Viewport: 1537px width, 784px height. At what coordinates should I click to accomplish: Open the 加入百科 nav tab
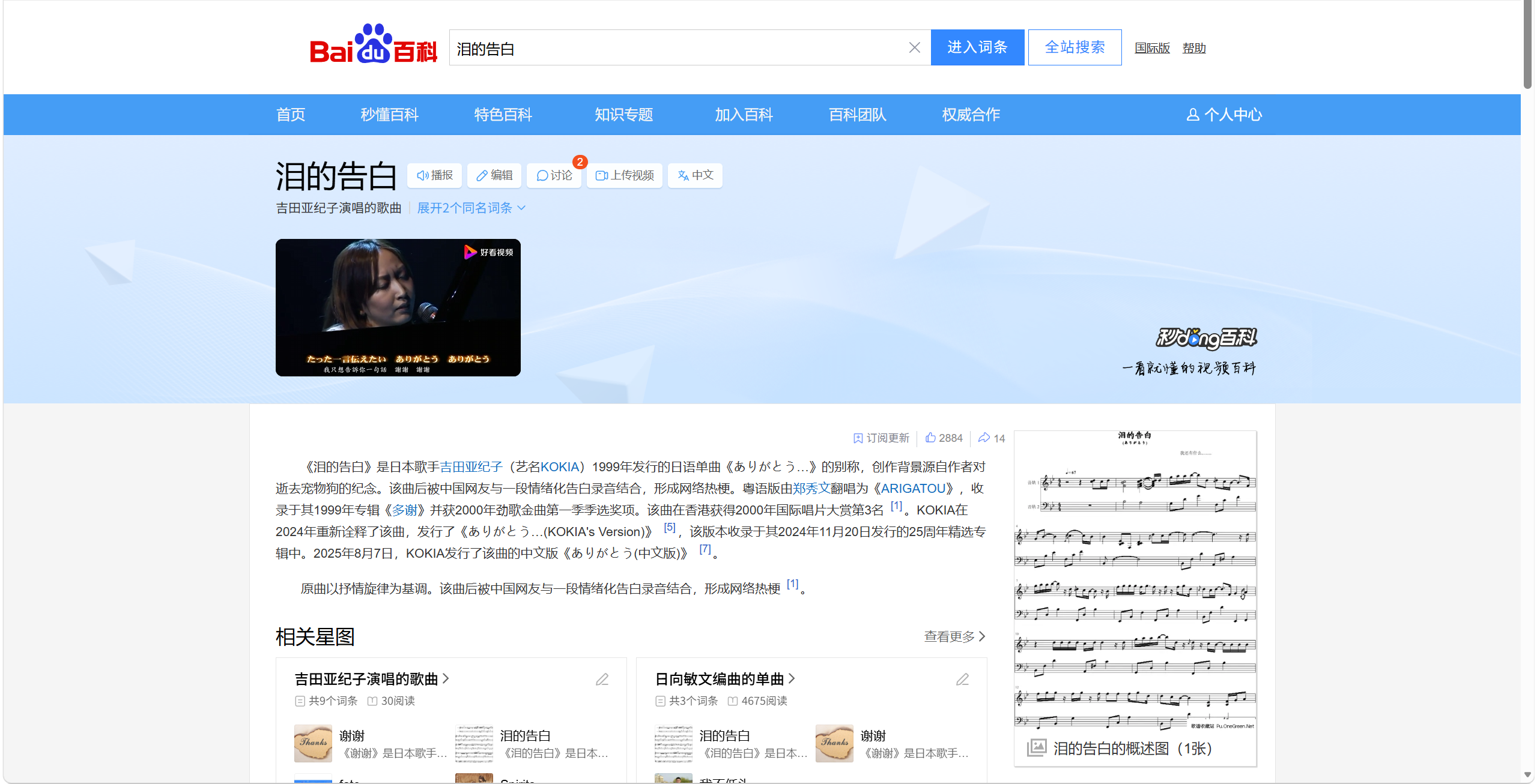(x=744, y=115)
